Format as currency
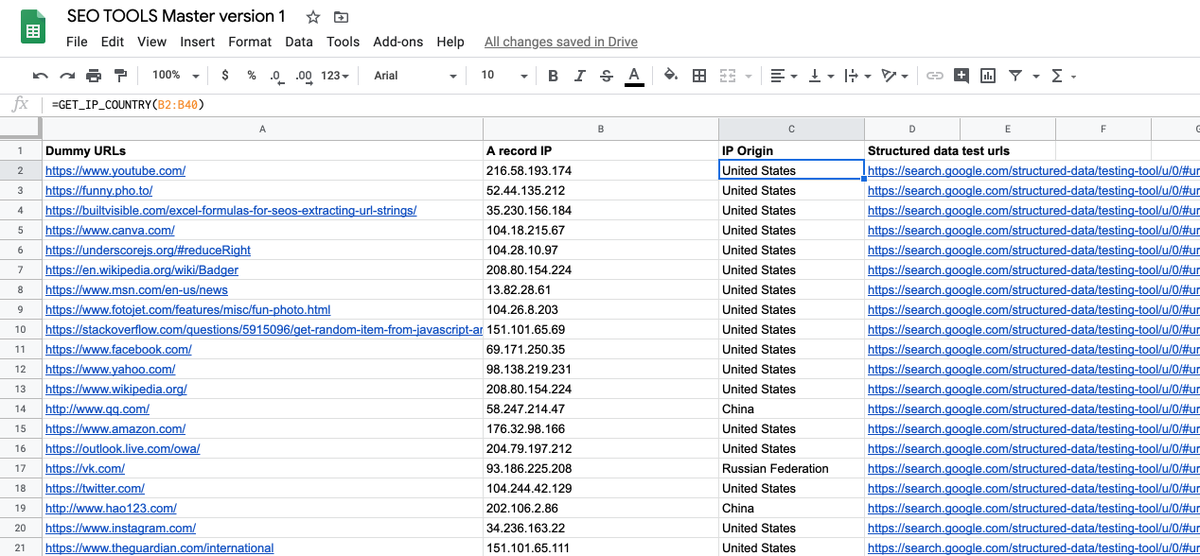 [225, 75]
